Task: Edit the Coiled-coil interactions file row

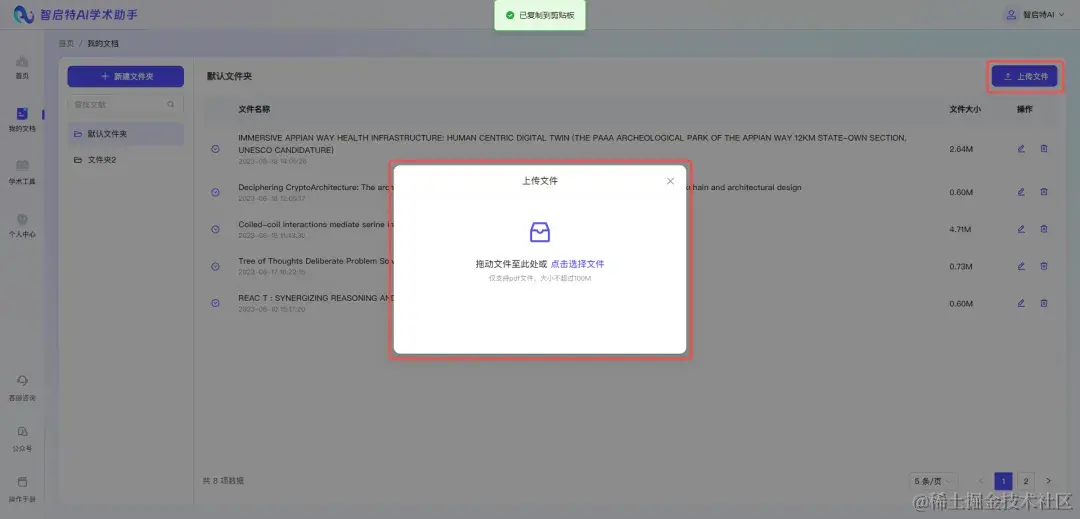Action: tap(1021, 229)
